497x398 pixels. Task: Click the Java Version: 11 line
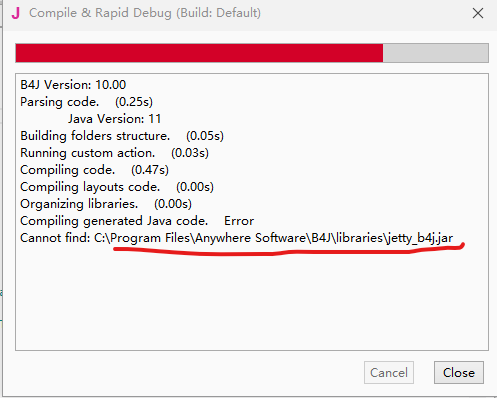click(x=114, y=119)
